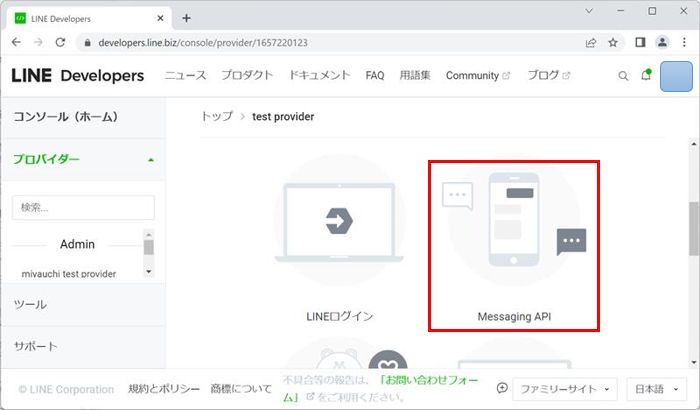Click the LINE Developers logo
This screenshot has width=700, height=410.
tap(78, 75)
